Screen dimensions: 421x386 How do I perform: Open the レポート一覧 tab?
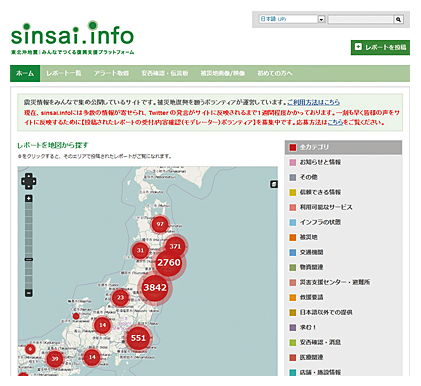(64, 73)
